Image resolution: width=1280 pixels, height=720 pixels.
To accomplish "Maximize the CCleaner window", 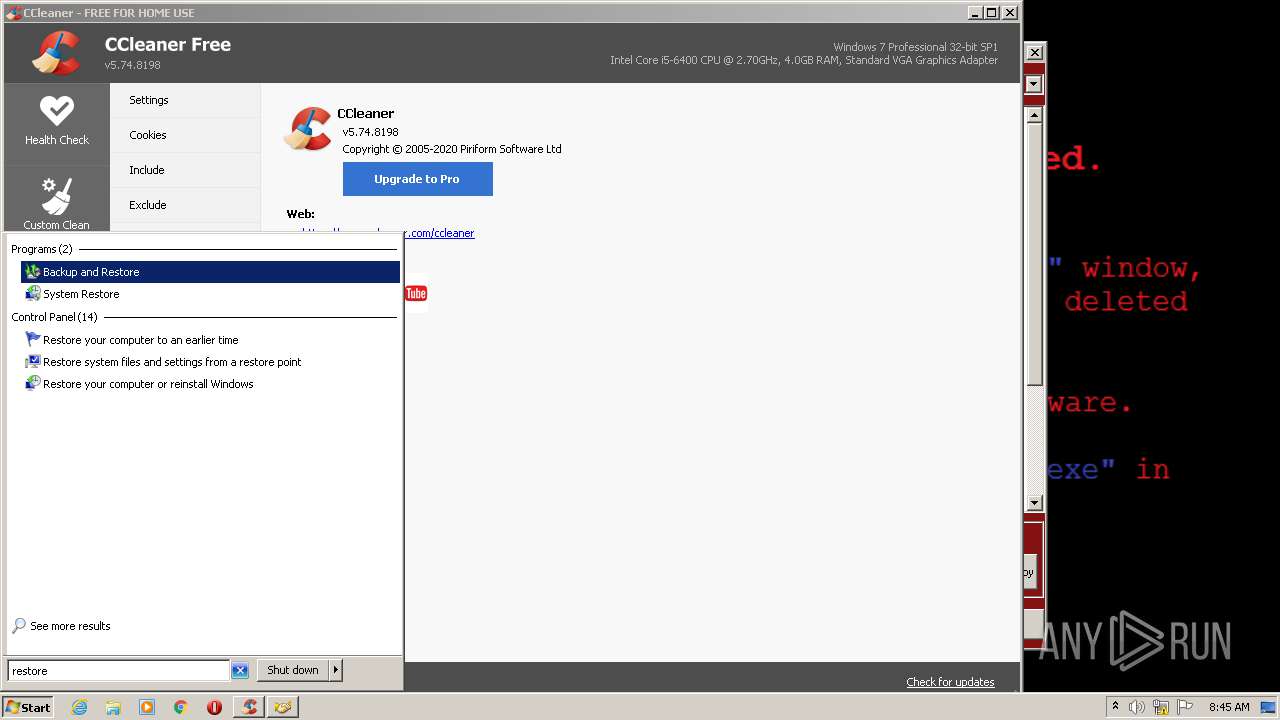I will (x=991, y=12).
